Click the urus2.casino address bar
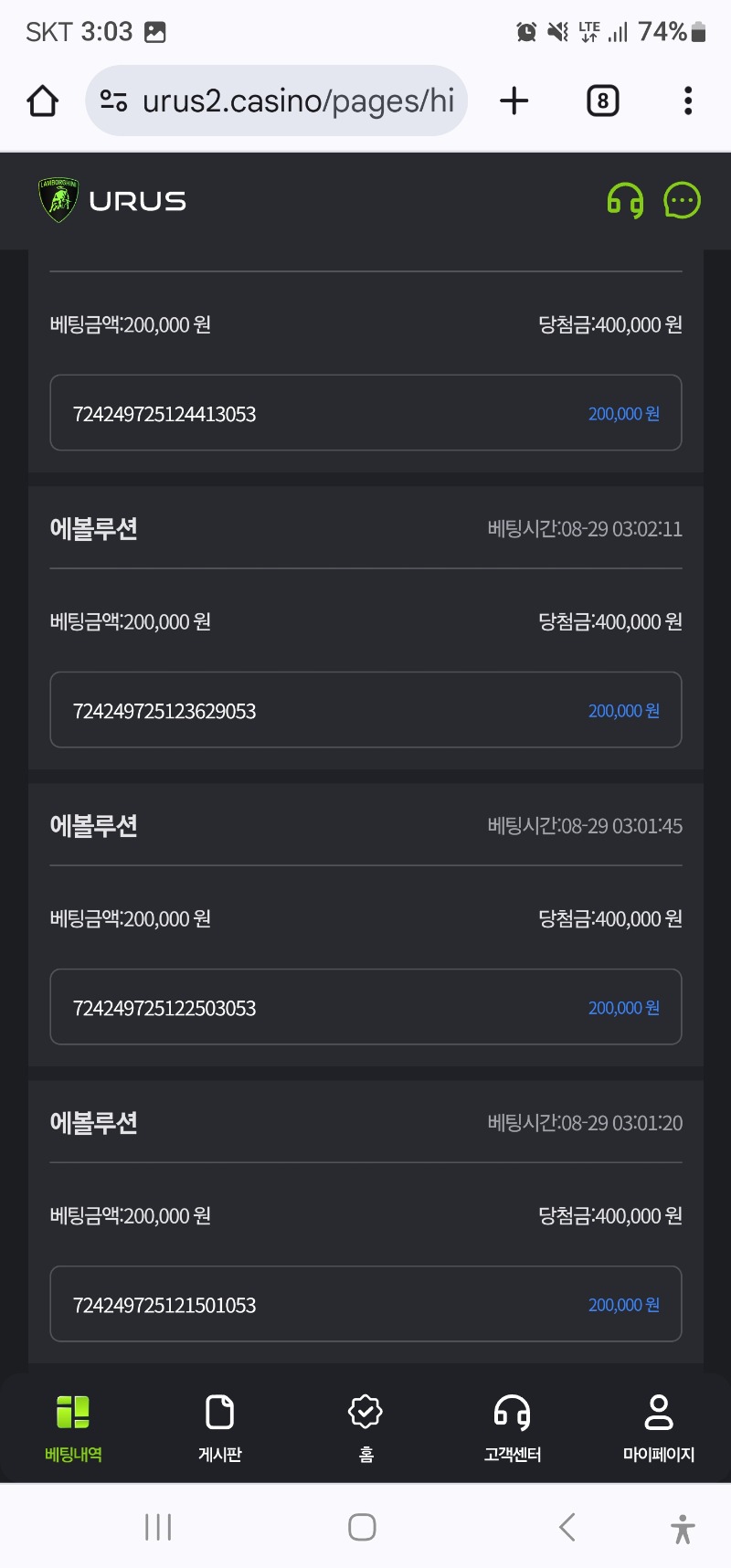 coord(277,101)
